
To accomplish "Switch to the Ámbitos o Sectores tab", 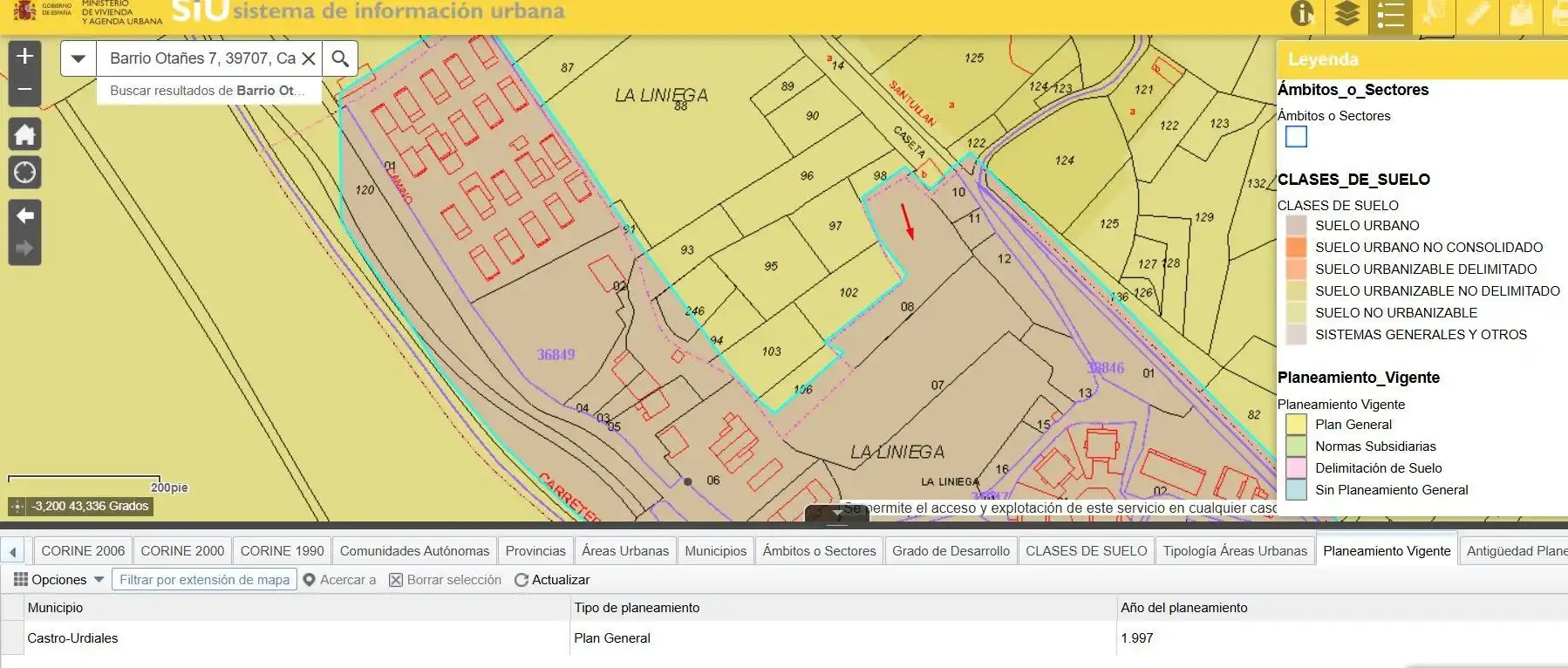I will 819,551.
